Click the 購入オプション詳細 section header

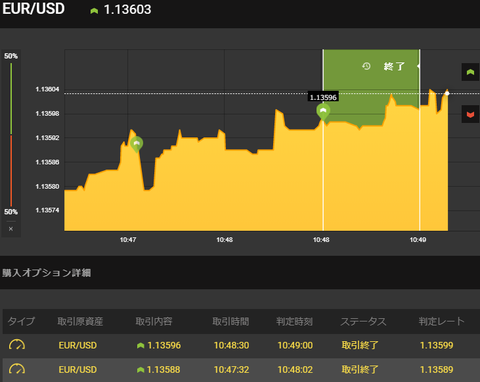coord(47,273)
